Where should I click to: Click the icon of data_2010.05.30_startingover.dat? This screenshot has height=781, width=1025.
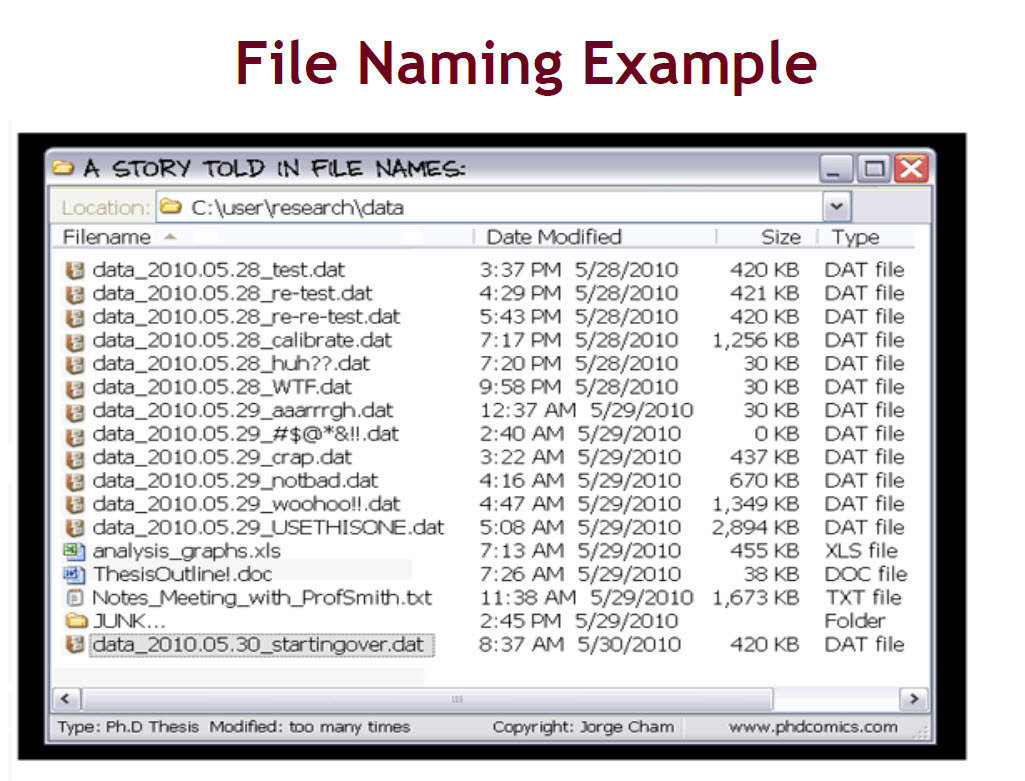(75, 645)
